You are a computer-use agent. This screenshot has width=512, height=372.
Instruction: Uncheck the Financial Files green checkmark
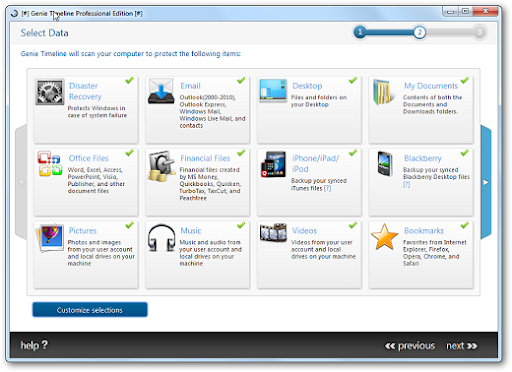241,153
